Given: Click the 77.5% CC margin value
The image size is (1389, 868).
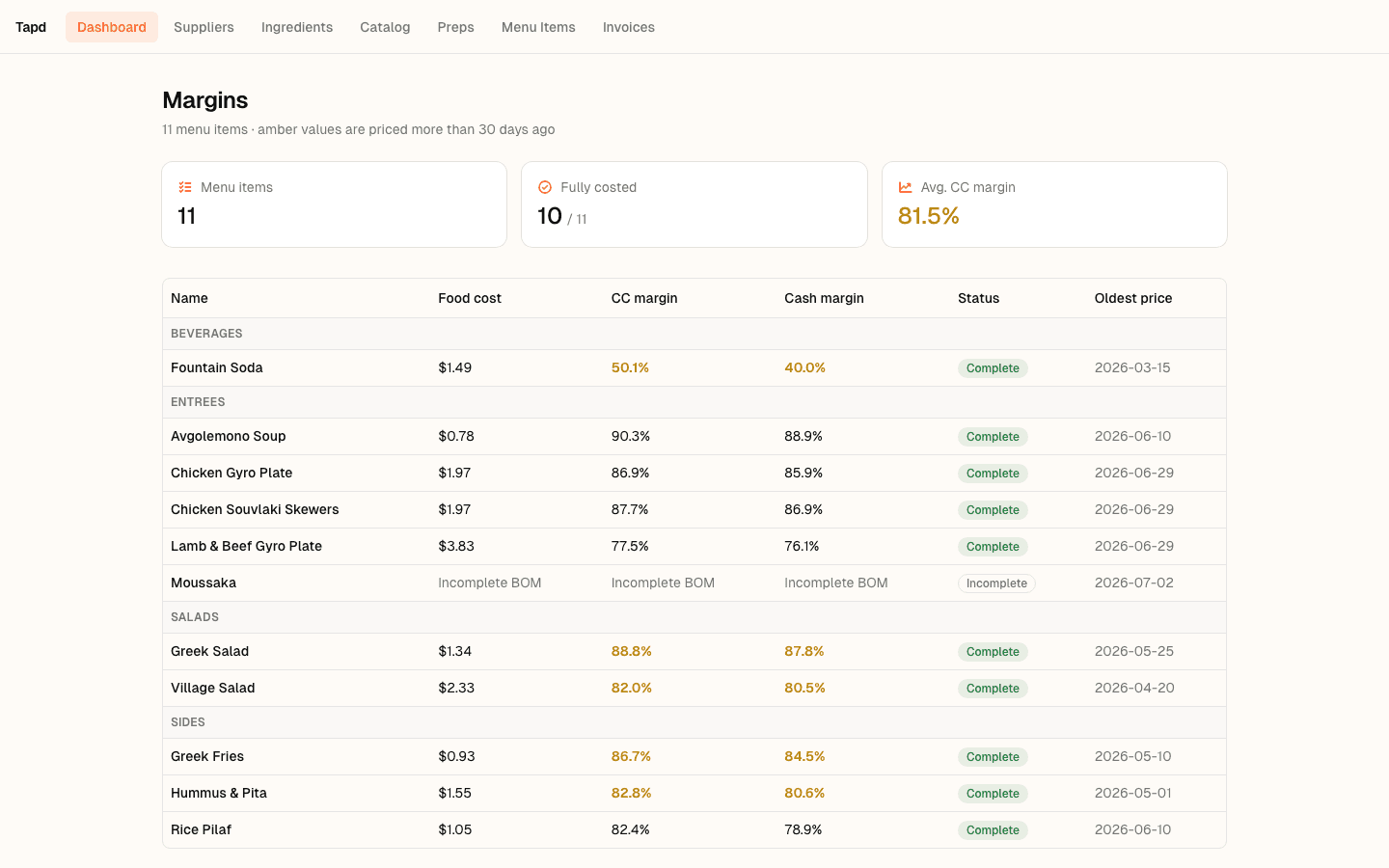Looking at the screenshot, I should pyautogui.click(x=630, y=546).
